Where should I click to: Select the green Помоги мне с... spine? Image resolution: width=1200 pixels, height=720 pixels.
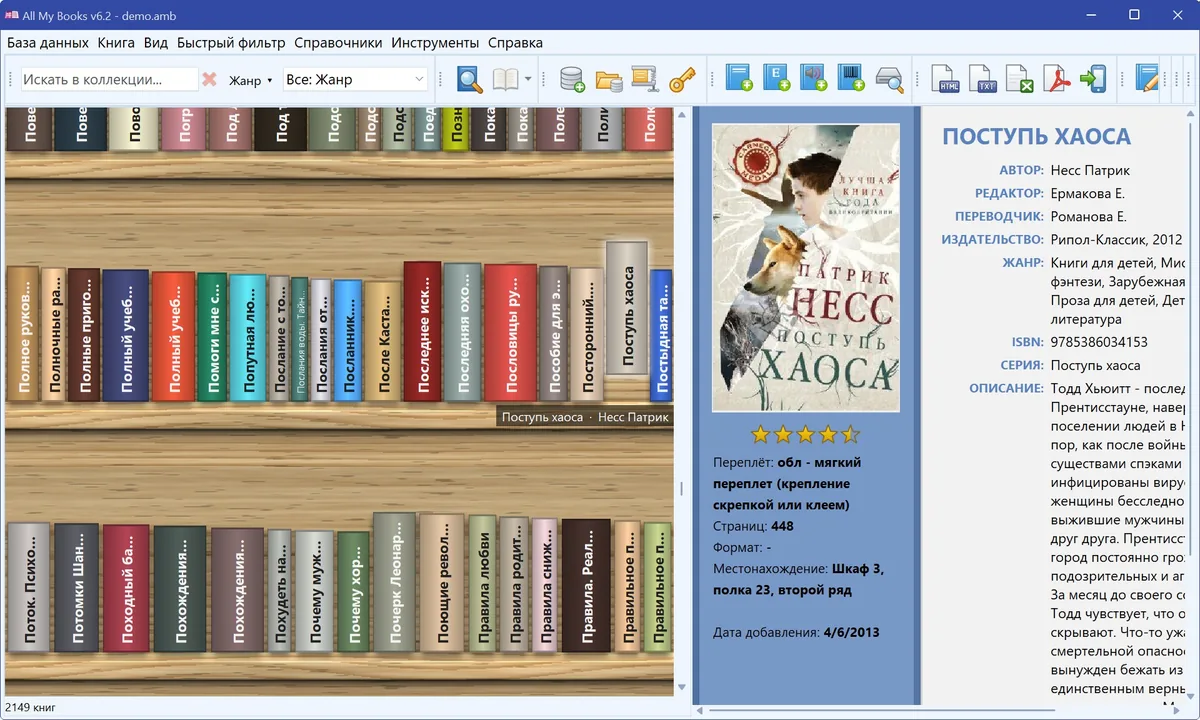[212, 338]
